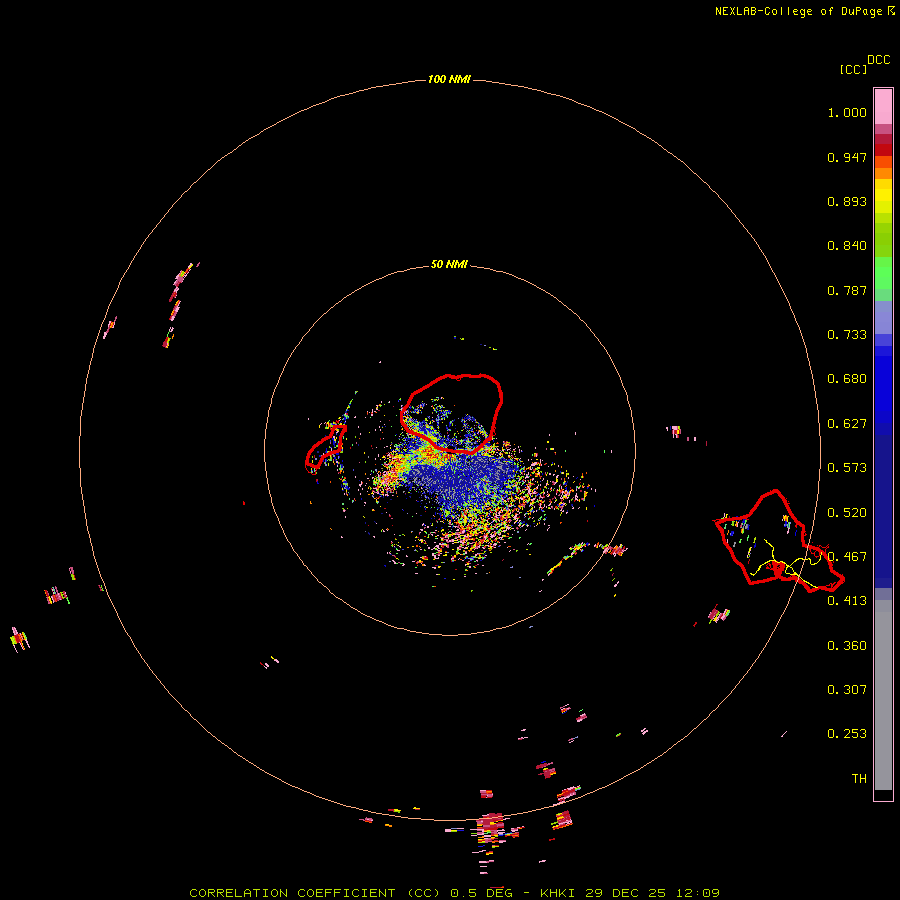Click the NEXLAB-College of DuPage credit text
The height and width of the screenshot is (900, 900).
pyautogui.click(x=798, y=11)
